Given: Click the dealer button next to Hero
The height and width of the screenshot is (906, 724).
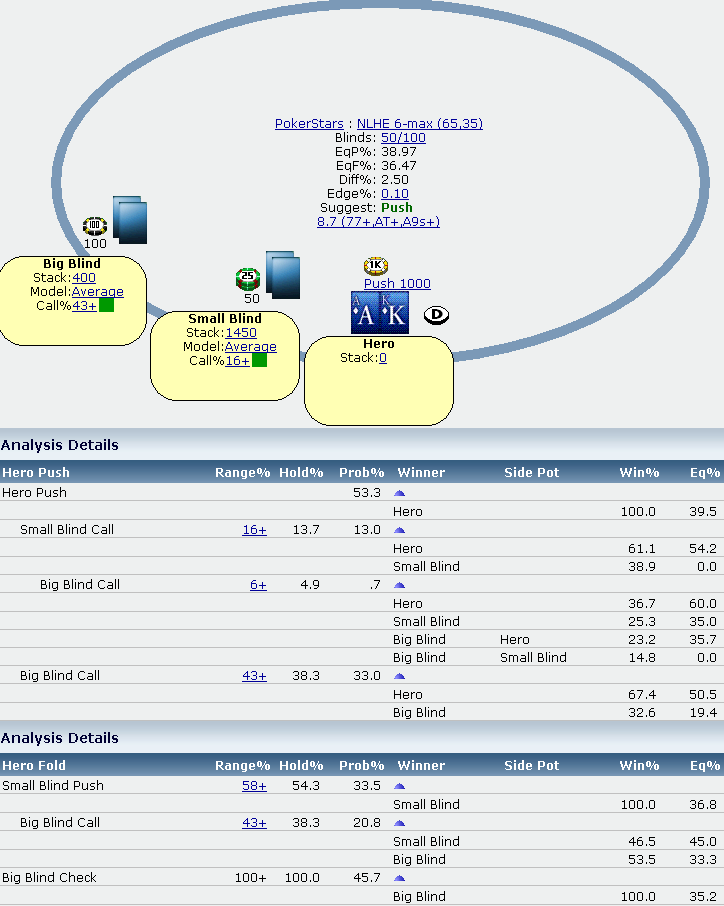Looking at the screenshot, I should 436,315.
